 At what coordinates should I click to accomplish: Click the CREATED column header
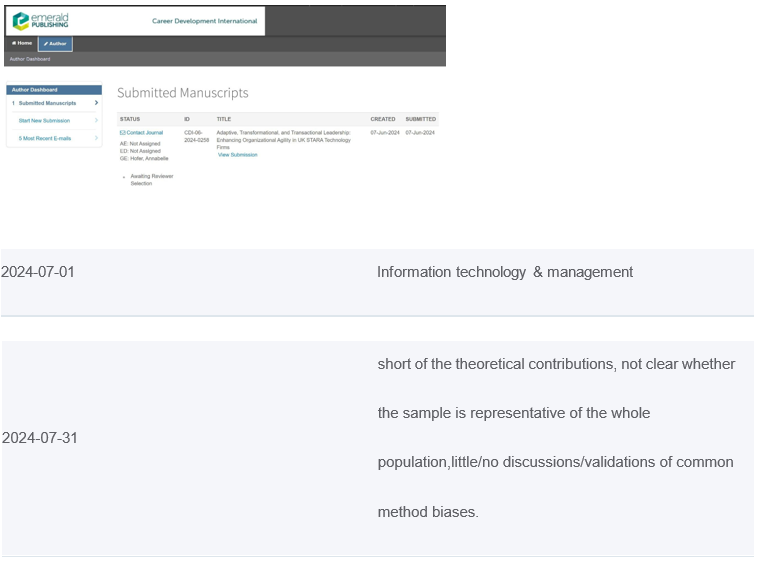point(383,119)
